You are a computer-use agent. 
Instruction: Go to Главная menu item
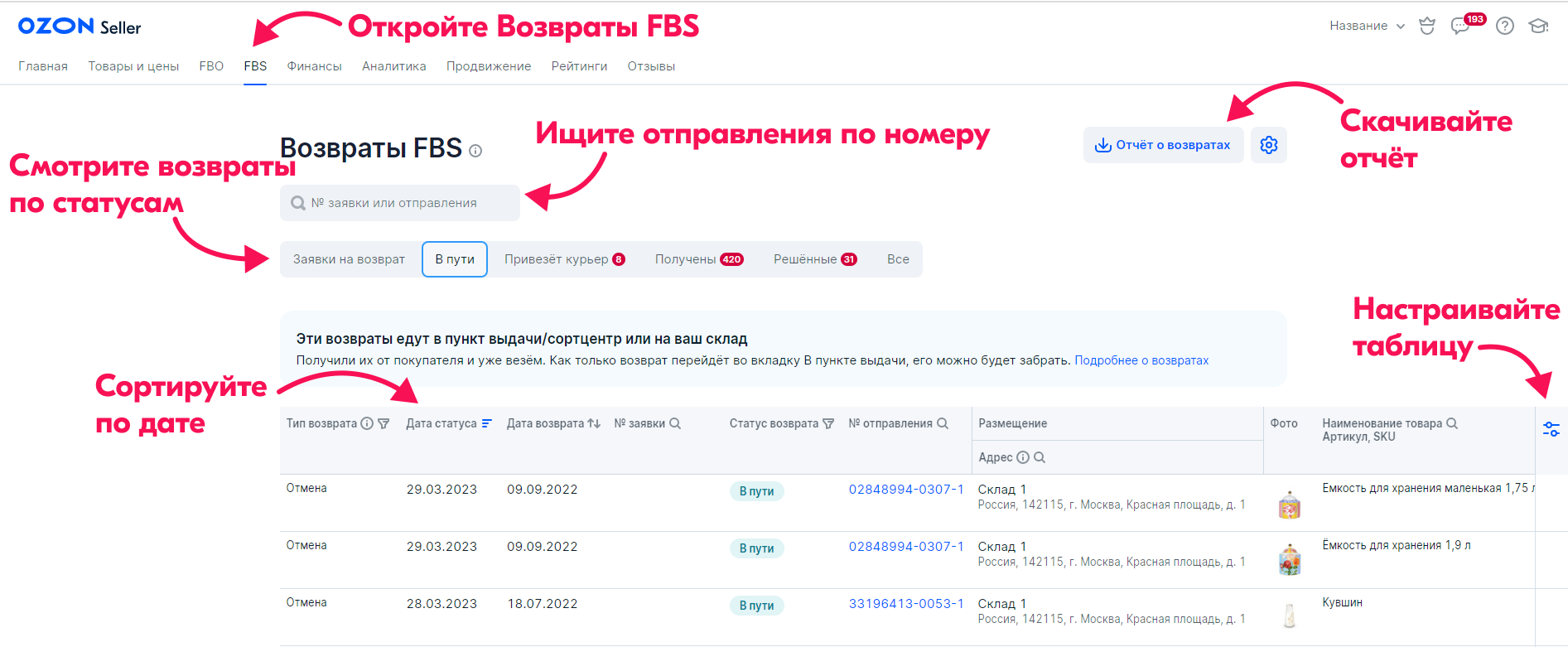43,66
